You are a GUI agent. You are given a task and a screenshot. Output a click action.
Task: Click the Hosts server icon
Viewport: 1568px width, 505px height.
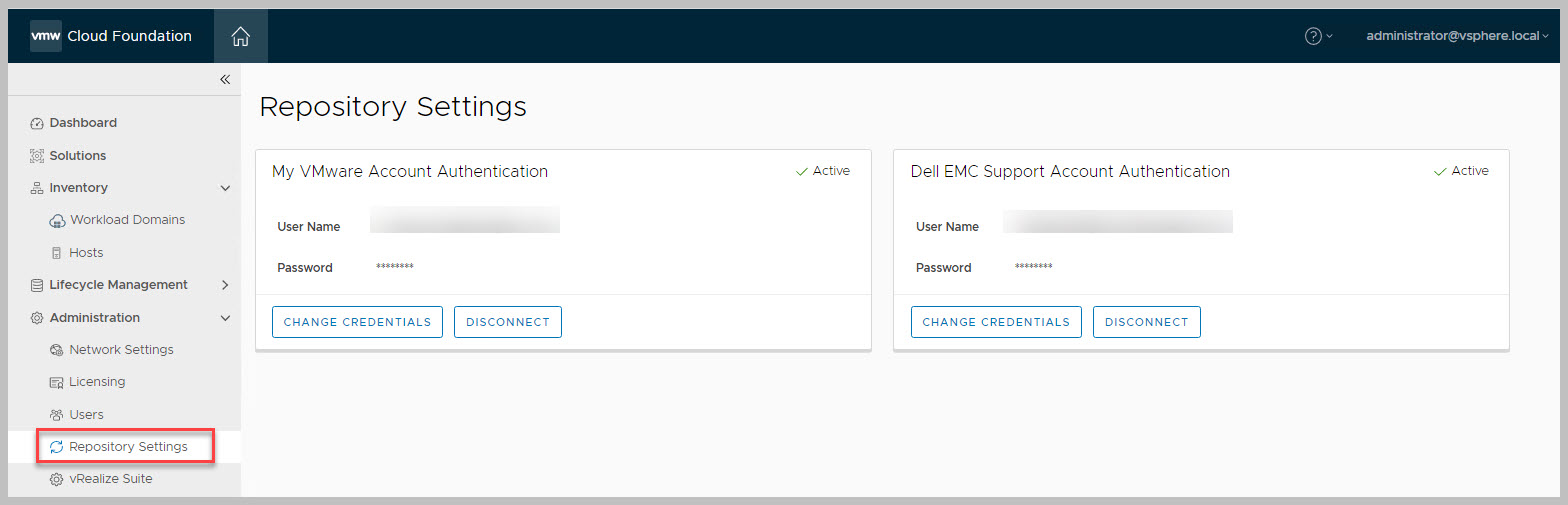tap(57, 253)
